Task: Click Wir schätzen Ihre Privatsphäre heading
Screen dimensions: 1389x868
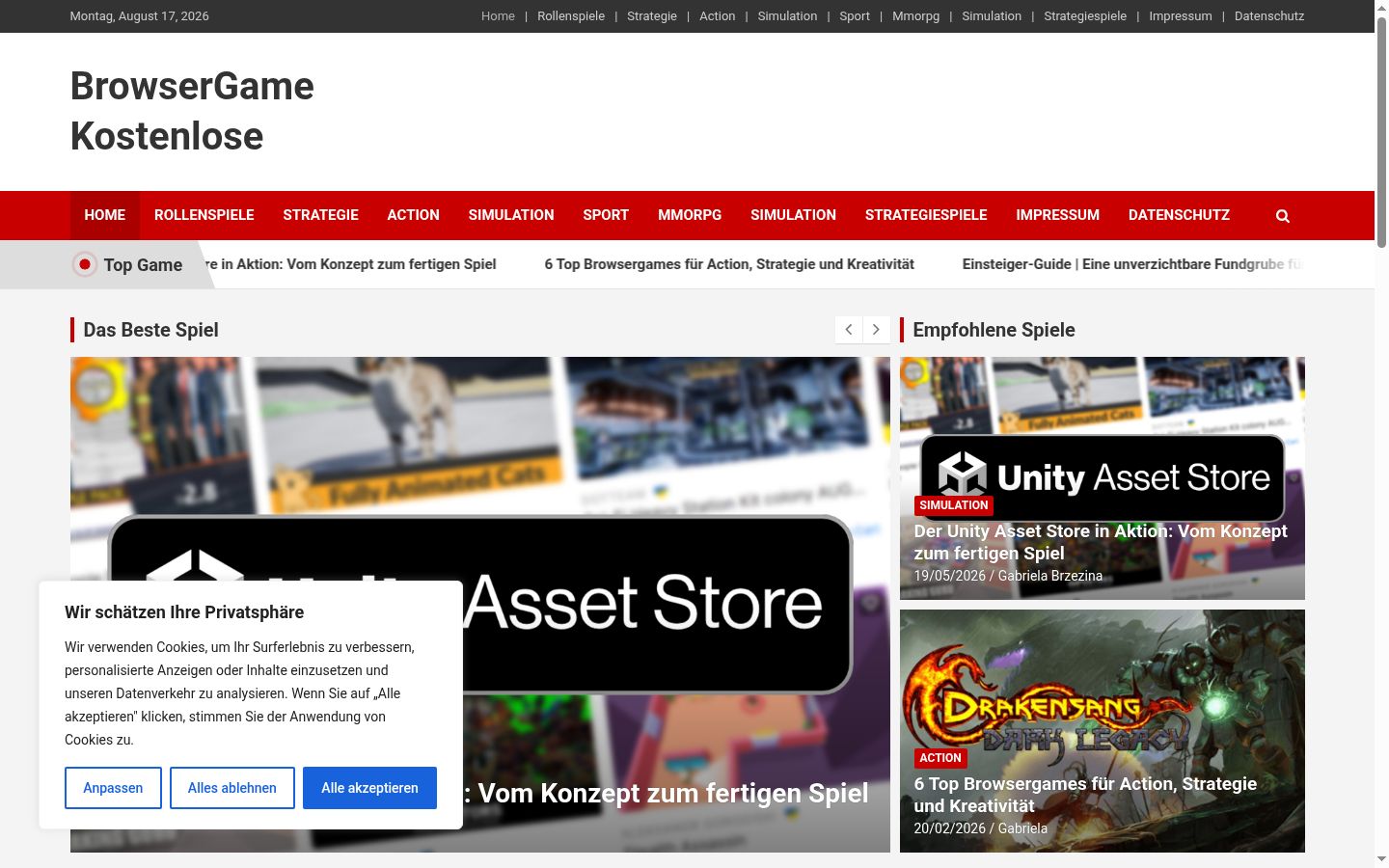Action: pos(184,612)
